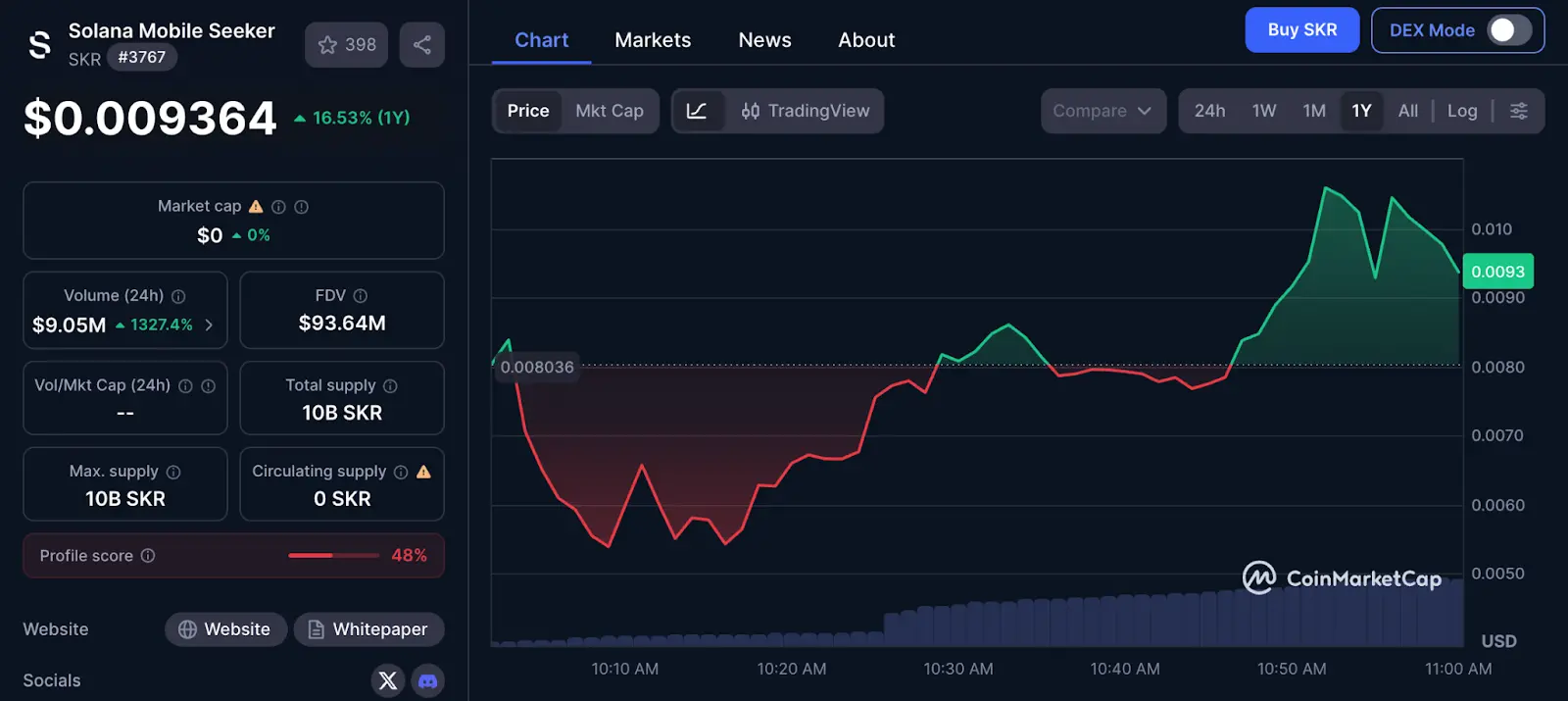1568x701 pixels.
Task: Open the Whitepaper link
Action: tap(368, 629)
